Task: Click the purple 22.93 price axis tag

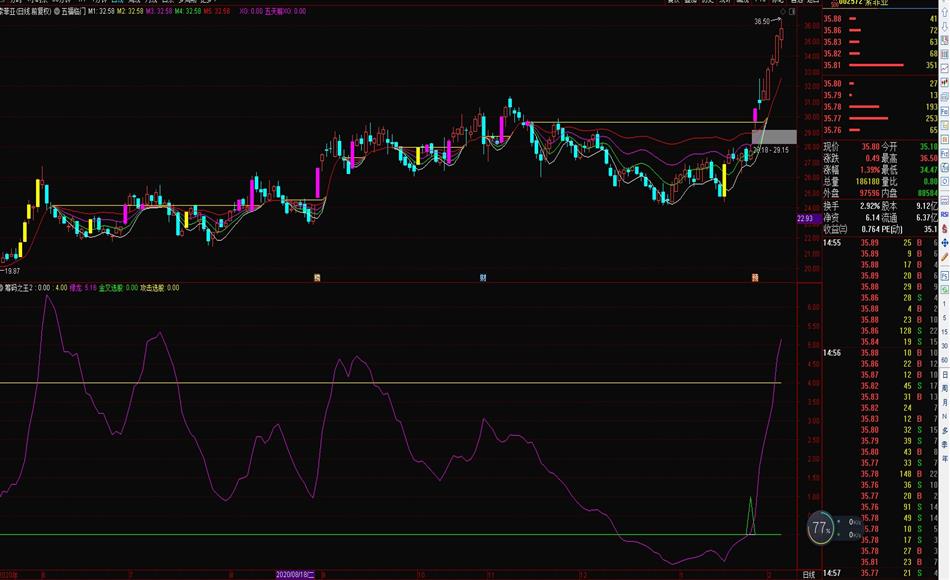Action: [x=806, y=218]
